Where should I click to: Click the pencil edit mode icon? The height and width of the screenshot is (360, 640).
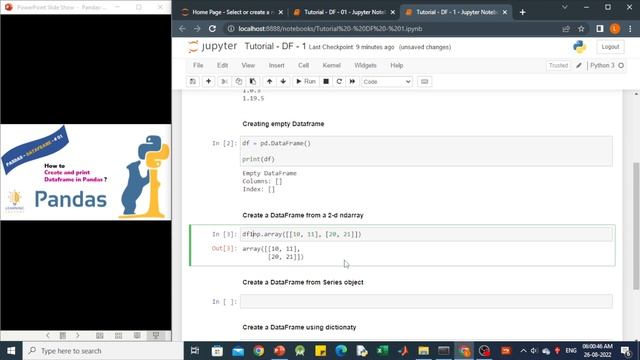click(x=579, y=65)
